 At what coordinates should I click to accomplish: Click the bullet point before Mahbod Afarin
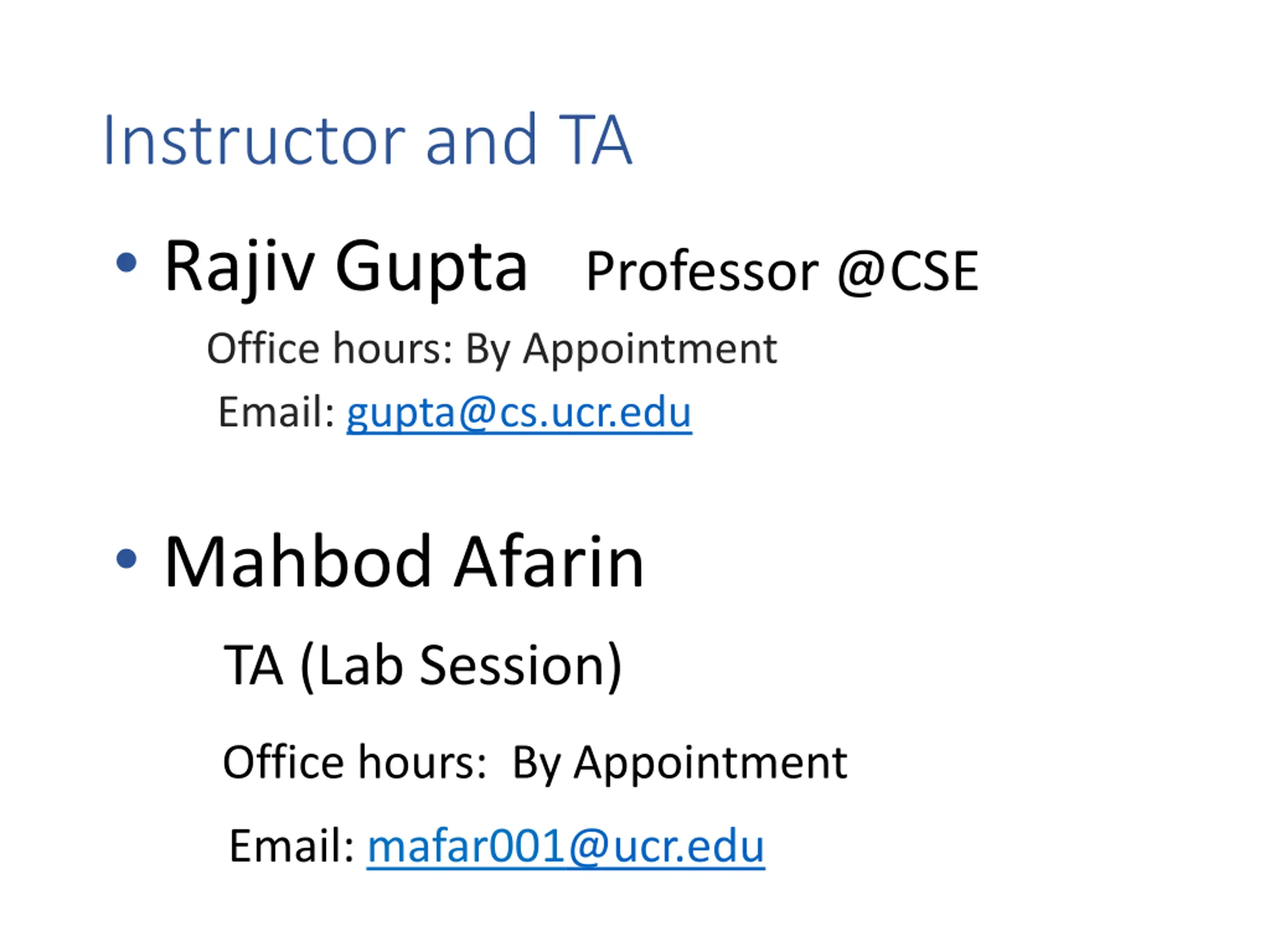coord(127,558)
